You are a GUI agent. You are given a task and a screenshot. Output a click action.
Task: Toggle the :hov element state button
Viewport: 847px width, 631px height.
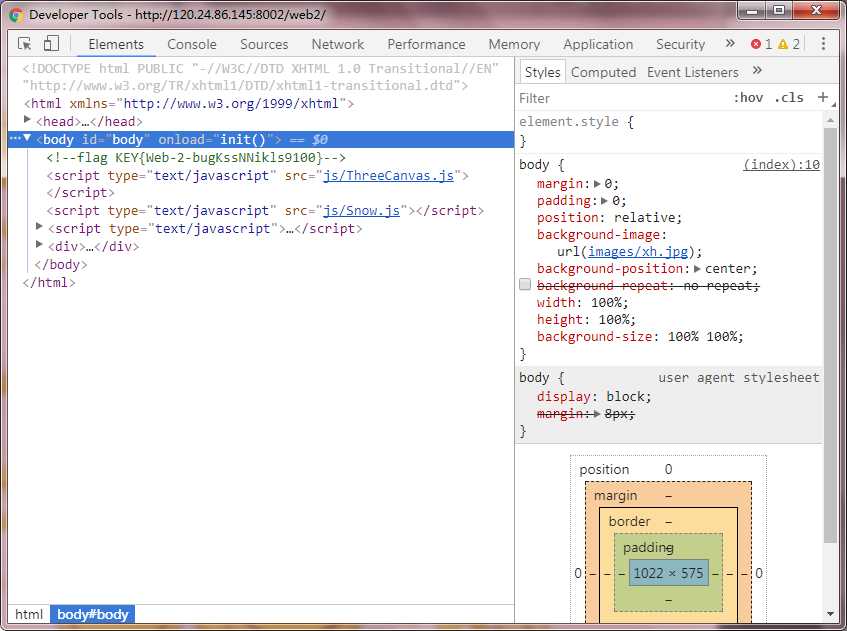[748, 98]
